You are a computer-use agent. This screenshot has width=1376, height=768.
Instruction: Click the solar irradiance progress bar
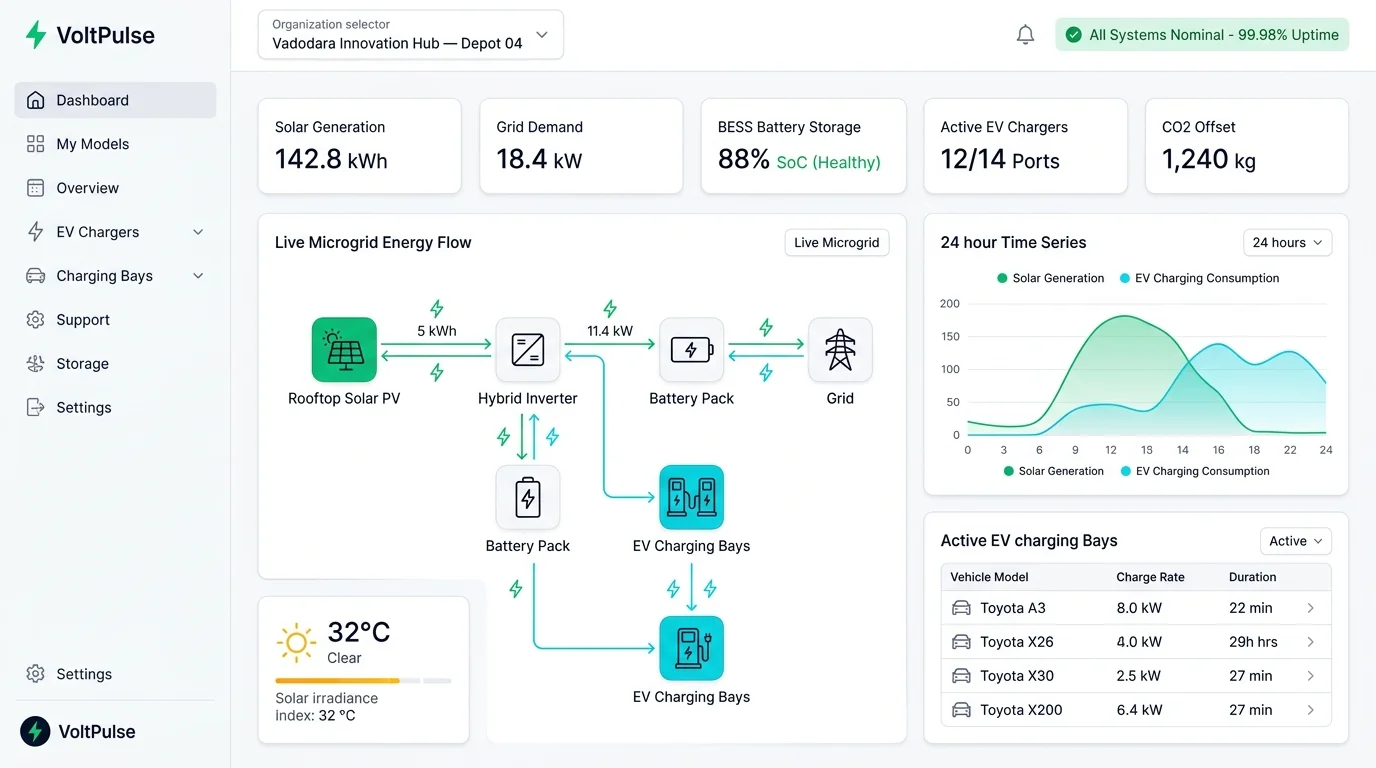coord(364,681)
